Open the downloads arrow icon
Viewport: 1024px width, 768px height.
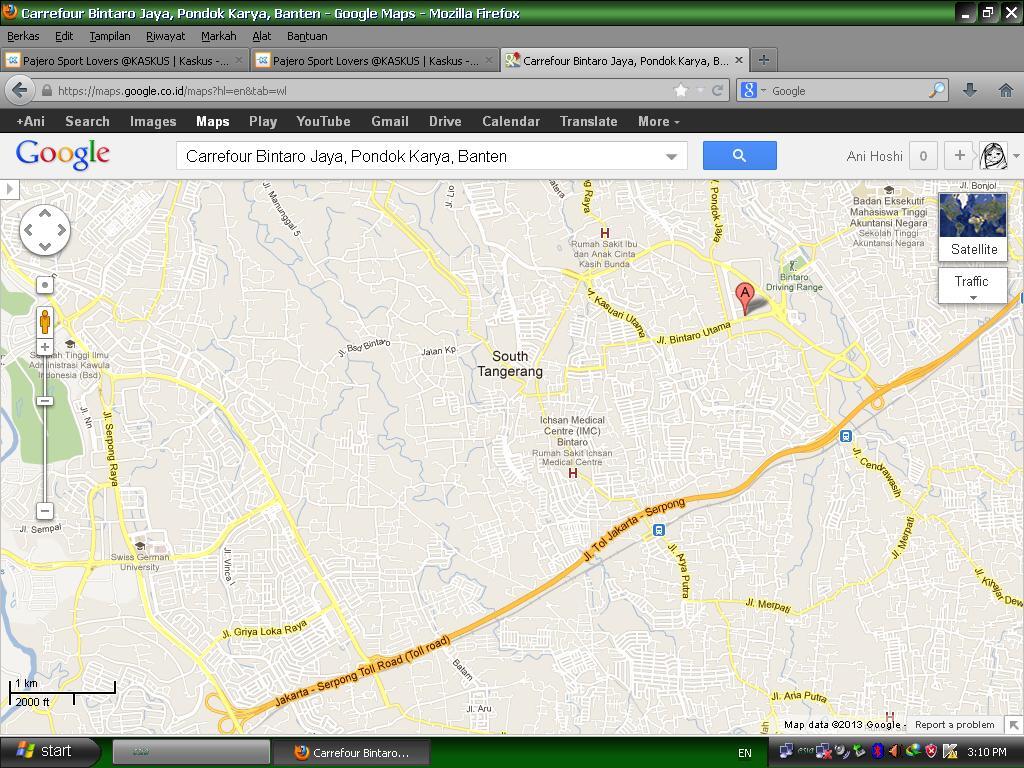click(970, 90)
